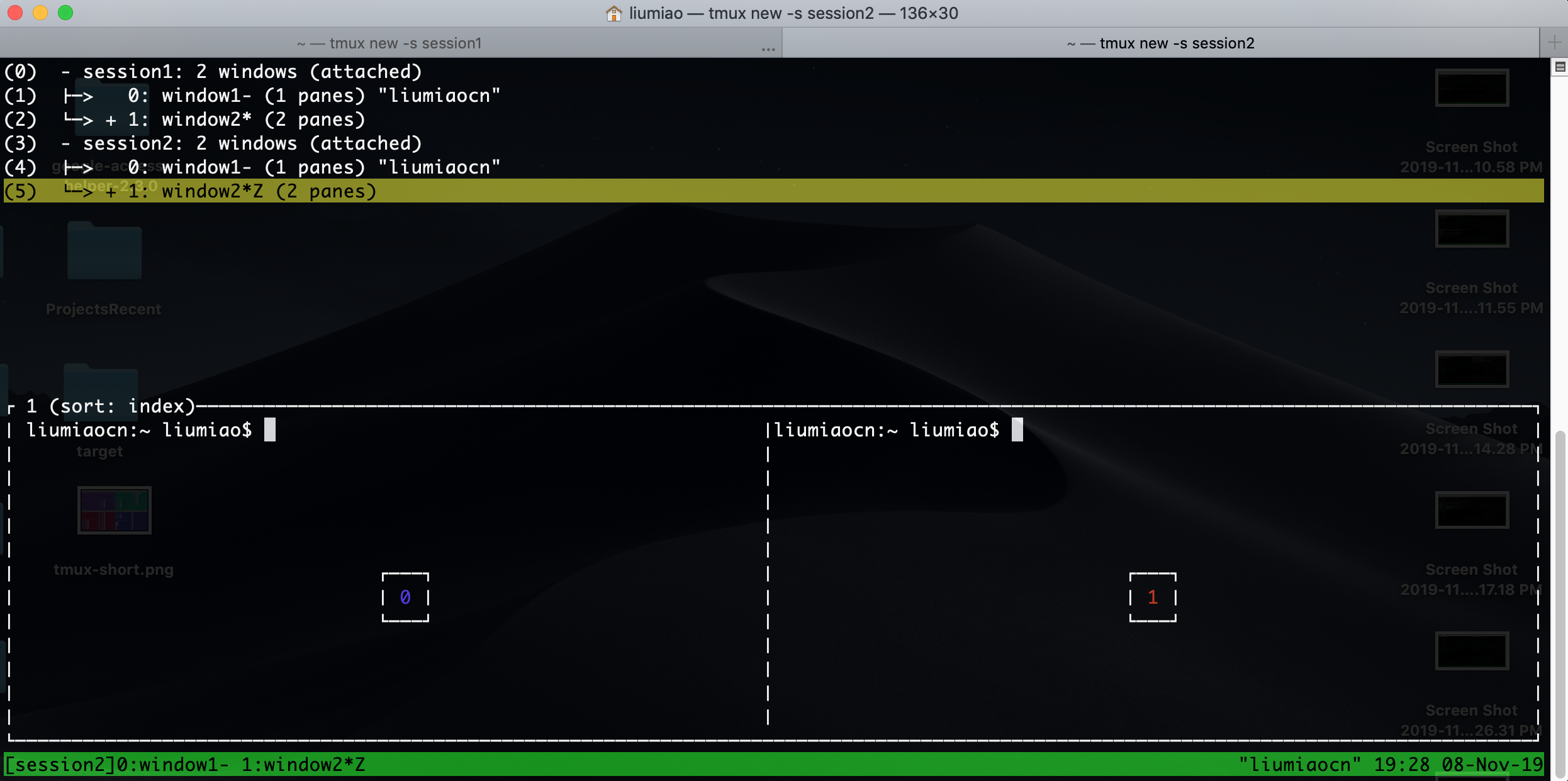This screenshot has height=781, width=1568.
Task: Click the split-pane list icon at the right edge
Action: coord(1559,67)
